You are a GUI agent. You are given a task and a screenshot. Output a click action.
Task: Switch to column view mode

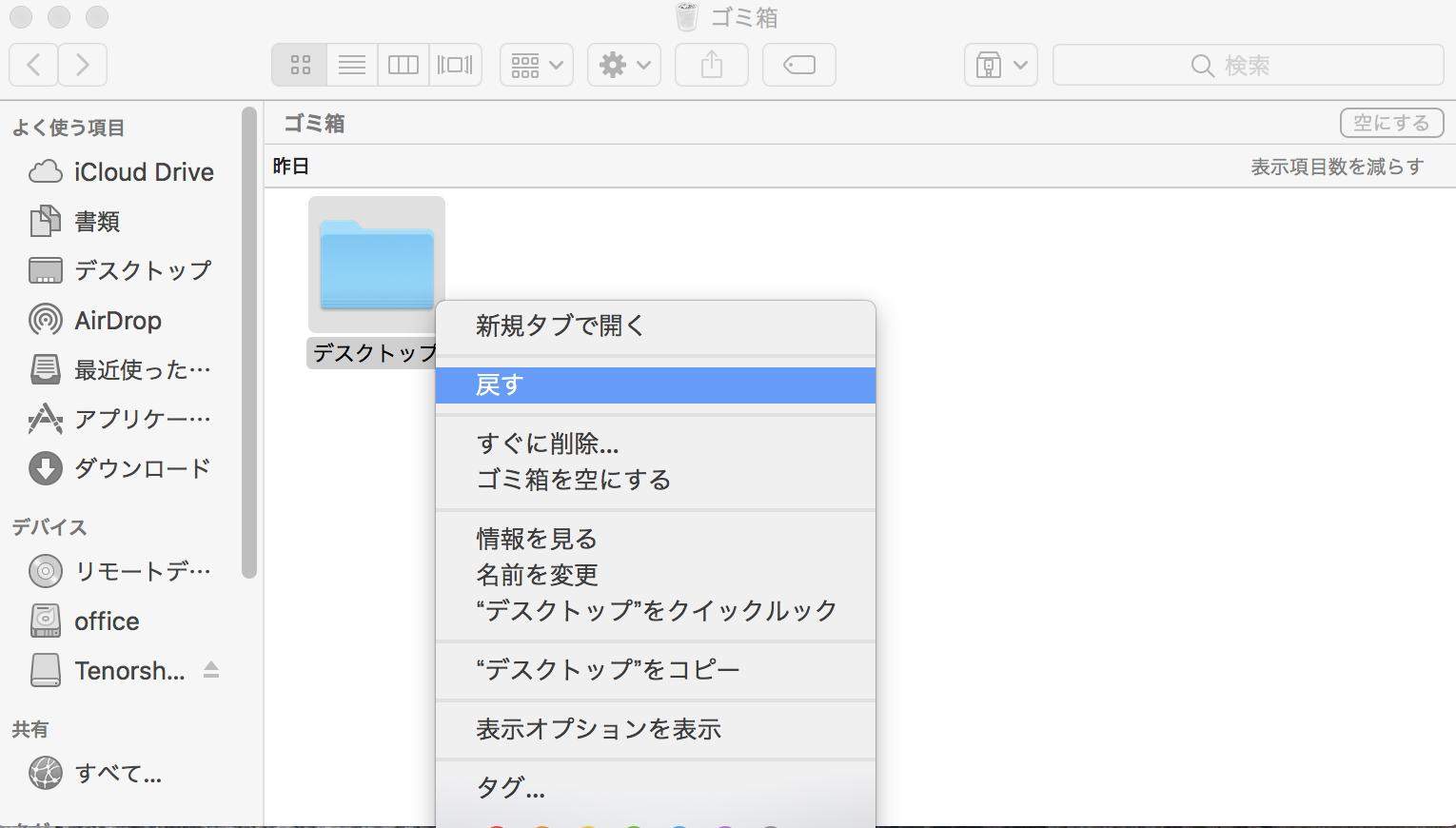point(403,65)
